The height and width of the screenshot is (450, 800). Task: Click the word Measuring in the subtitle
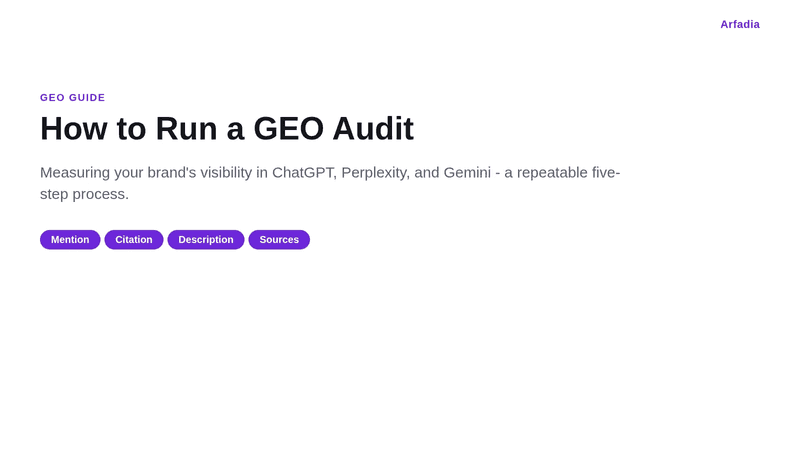click(x=74, y=173)
